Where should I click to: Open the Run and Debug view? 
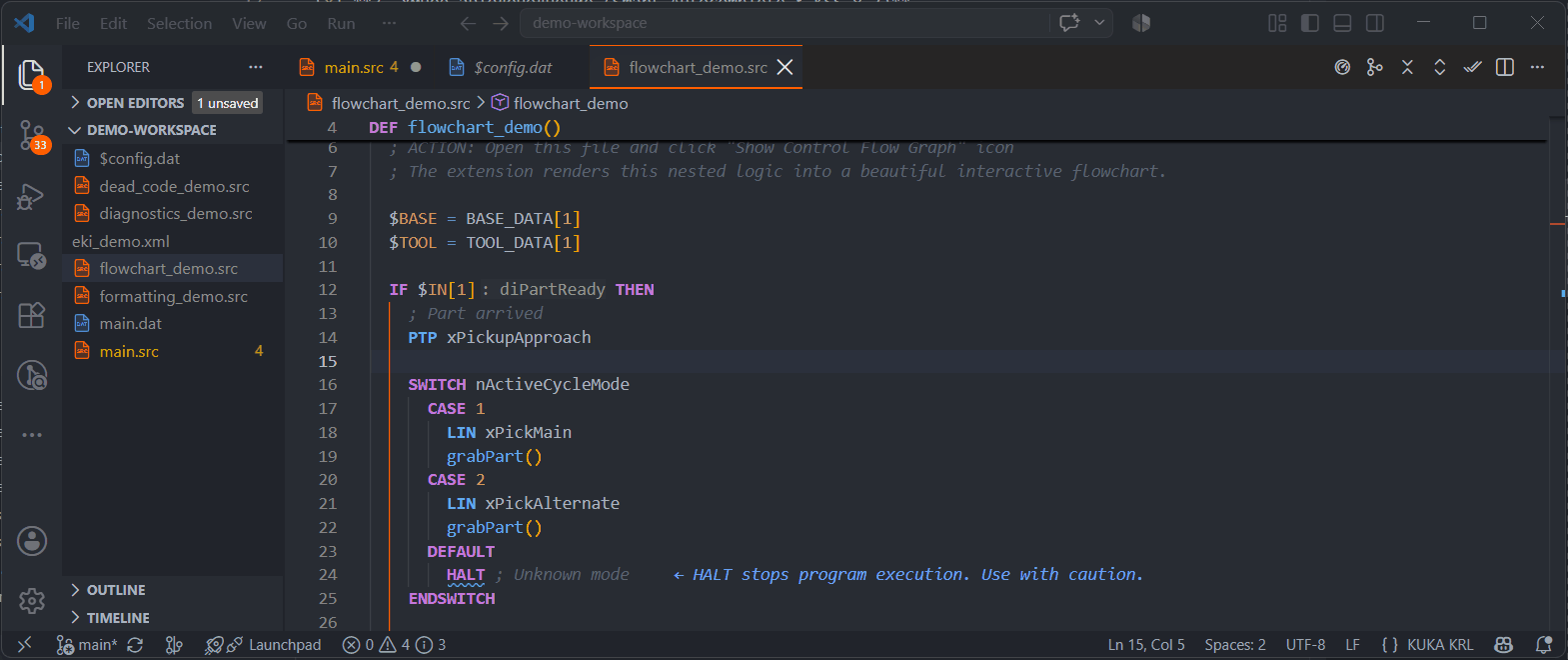click(x=32, y=196)
